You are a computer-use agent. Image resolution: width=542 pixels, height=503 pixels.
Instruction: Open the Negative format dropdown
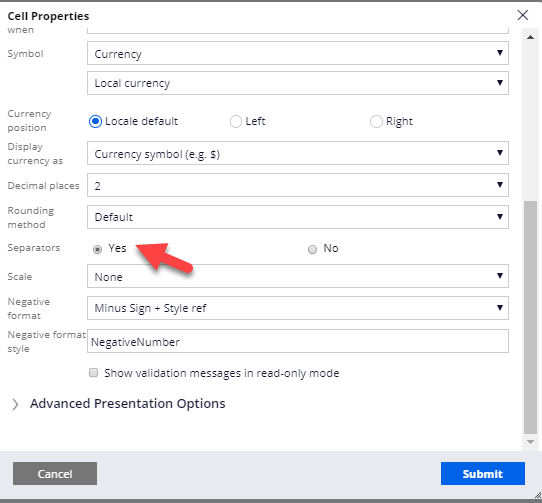298,308
